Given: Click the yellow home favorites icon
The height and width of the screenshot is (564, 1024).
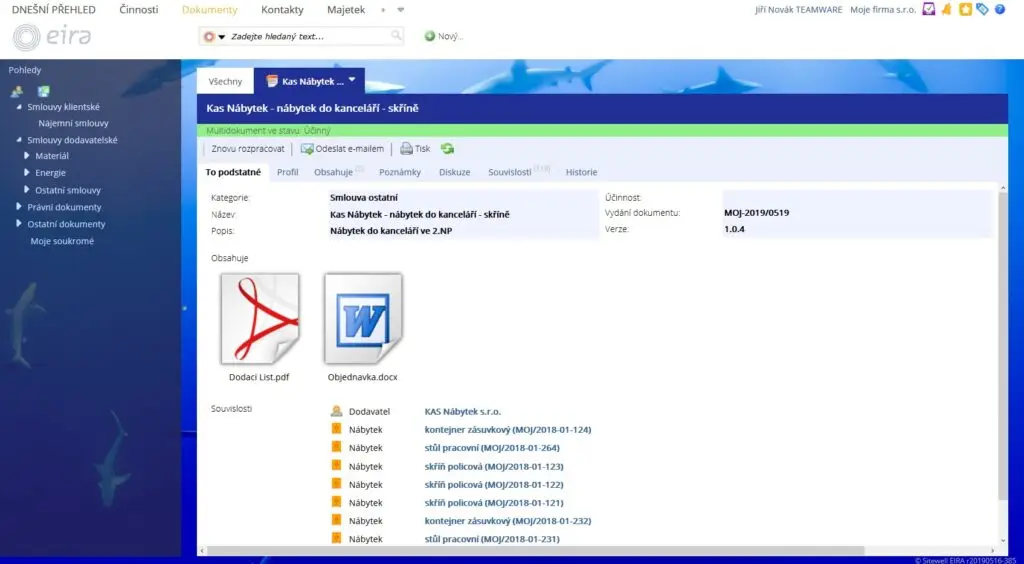Looking at the screenshot, I should pyautogui.click(x=965, y=10).
